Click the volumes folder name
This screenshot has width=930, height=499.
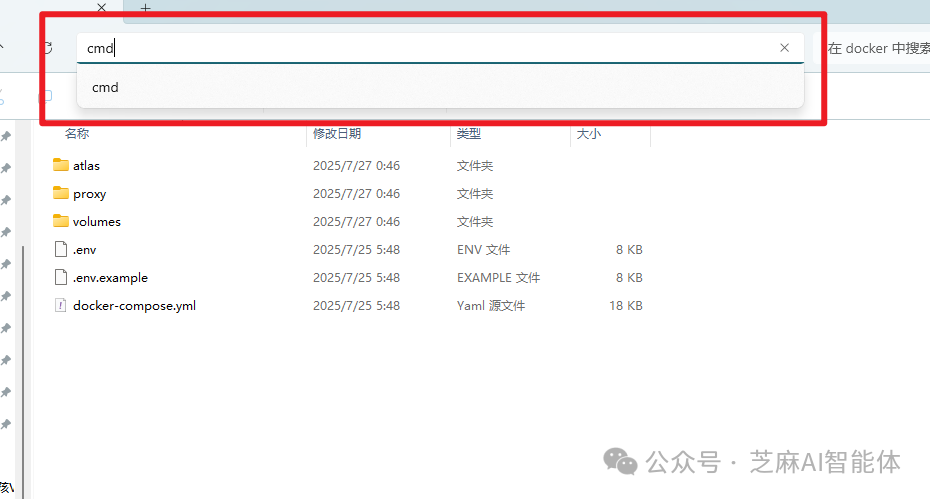click(97, 221)
